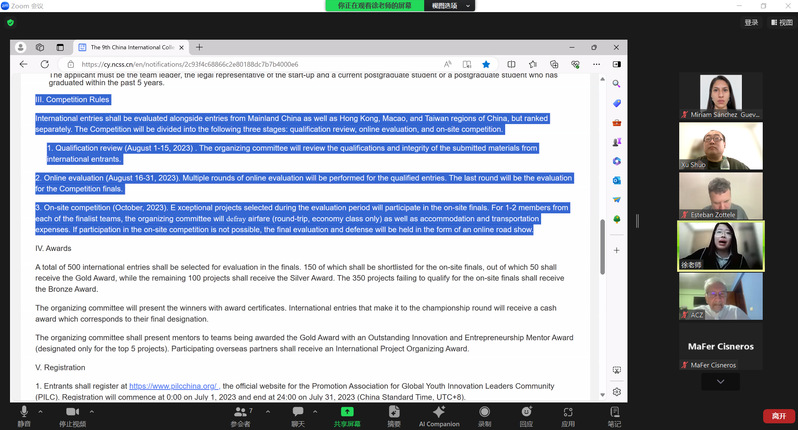Select MaFer Cisneros participant tile

(721, 347)
